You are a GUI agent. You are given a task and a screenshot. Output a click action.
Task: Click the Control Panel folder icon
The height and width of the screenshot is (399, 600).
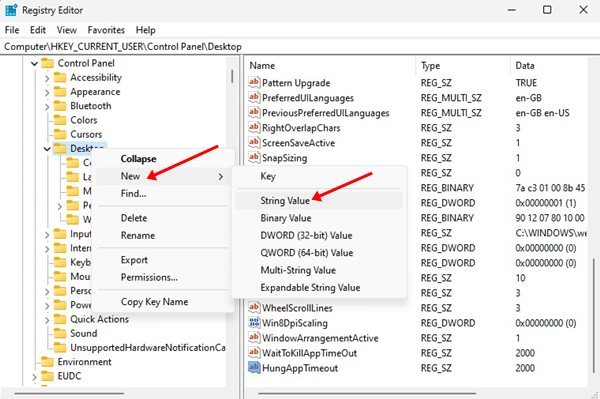click(47, 63)
